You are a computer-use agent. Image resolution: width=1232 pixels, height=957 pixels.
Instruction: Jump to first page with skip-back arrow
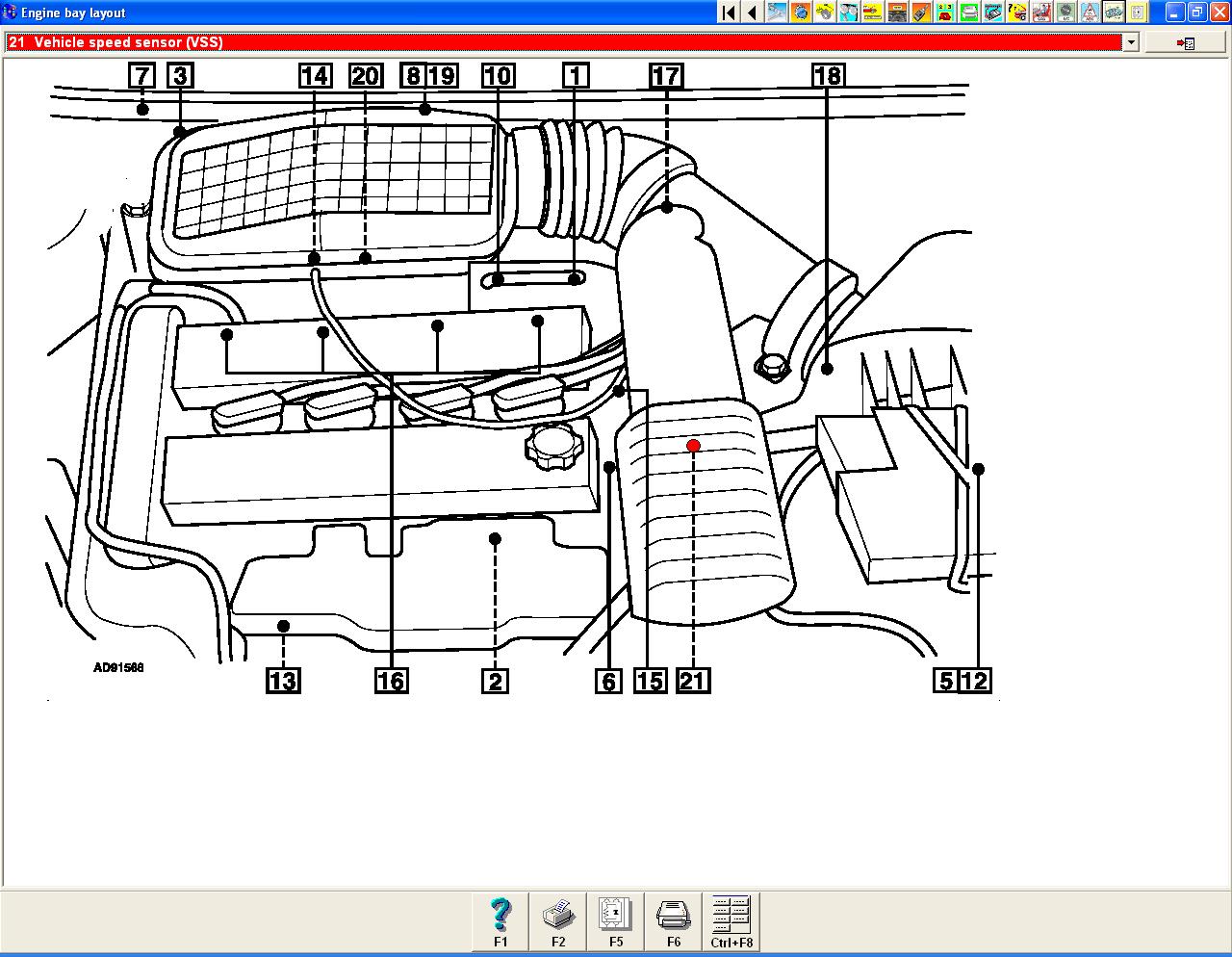coord(729,13)
